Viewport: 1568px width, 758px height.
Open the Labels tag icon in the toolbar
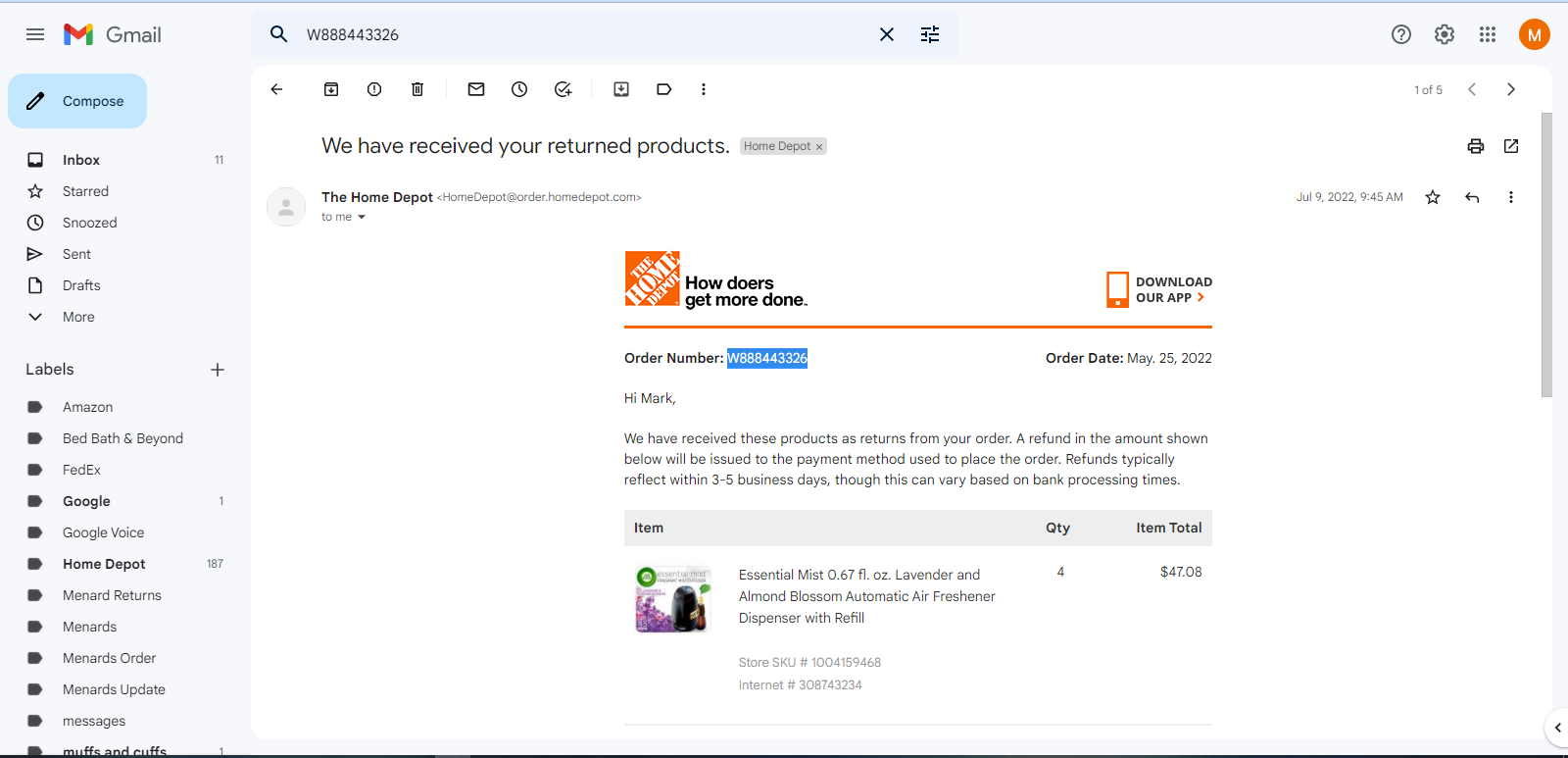[x=664, y=89]
